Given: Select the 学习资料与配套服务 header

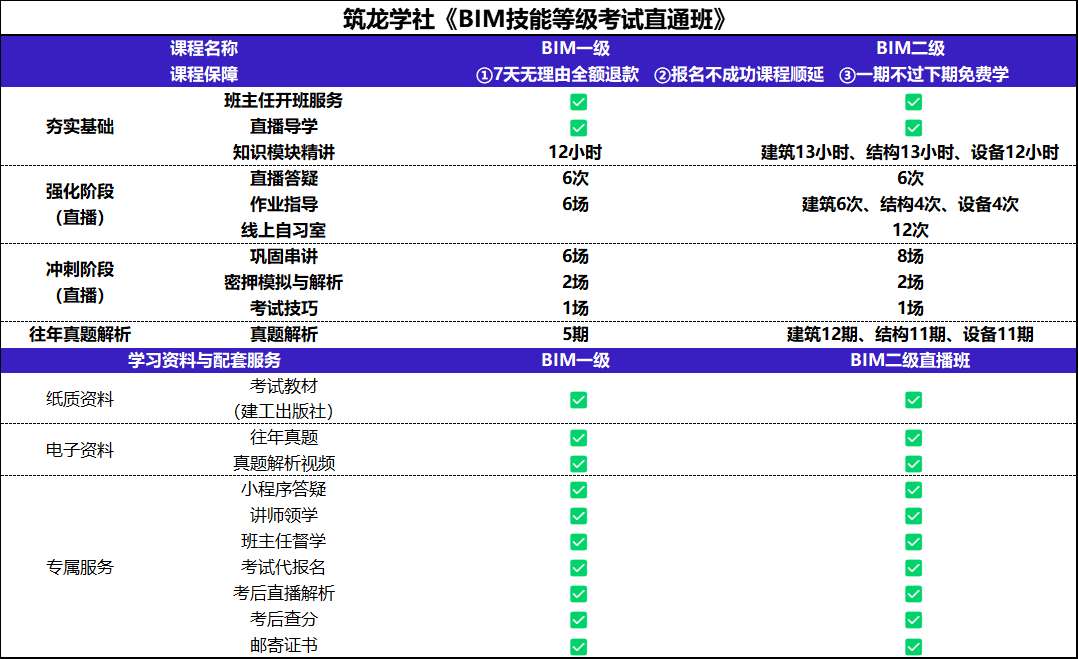Looking at the screenshot, I should coord(204,360).
